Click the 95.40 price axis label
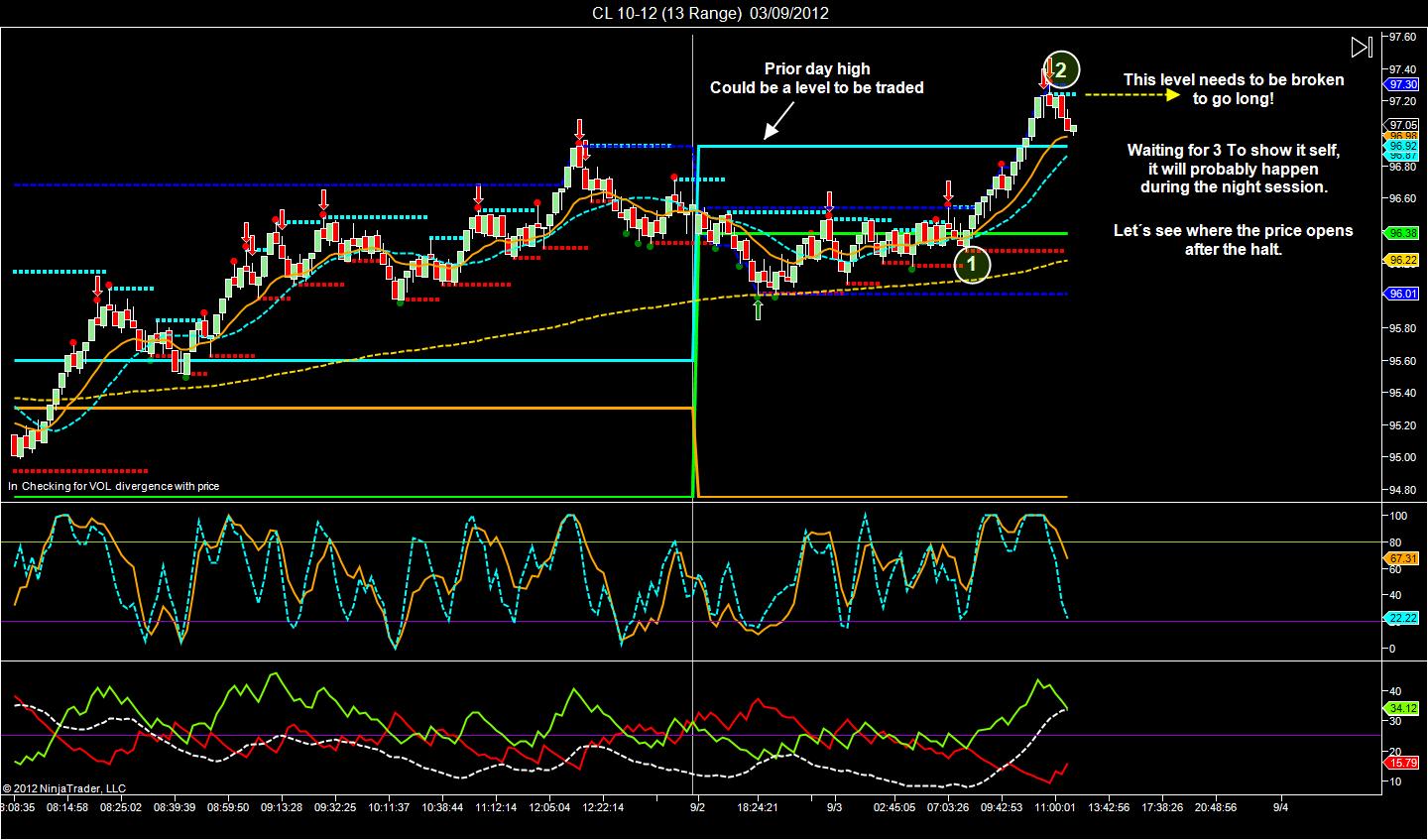 coord(1403,393)
